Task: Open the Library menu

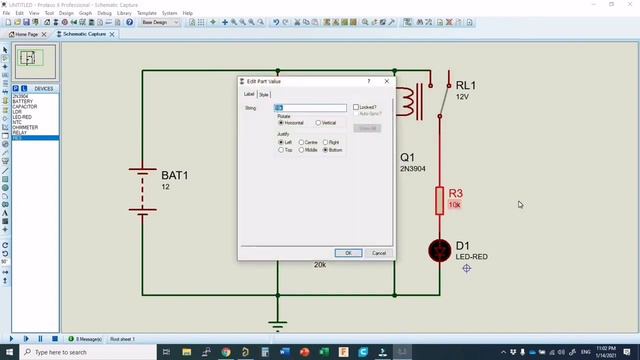Action: tap(124, 13)
